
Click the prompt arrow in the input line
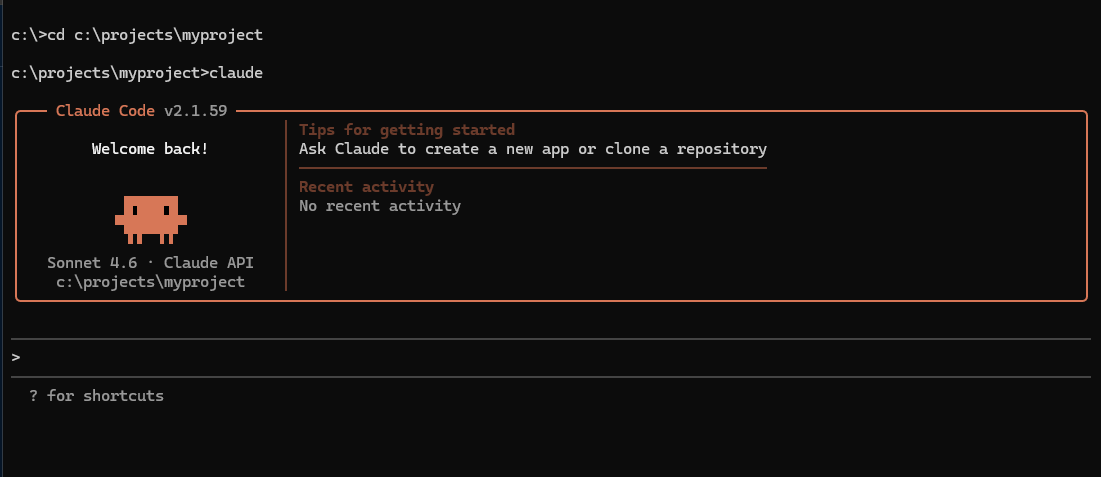pyautogui.click(x=16, y=358)
